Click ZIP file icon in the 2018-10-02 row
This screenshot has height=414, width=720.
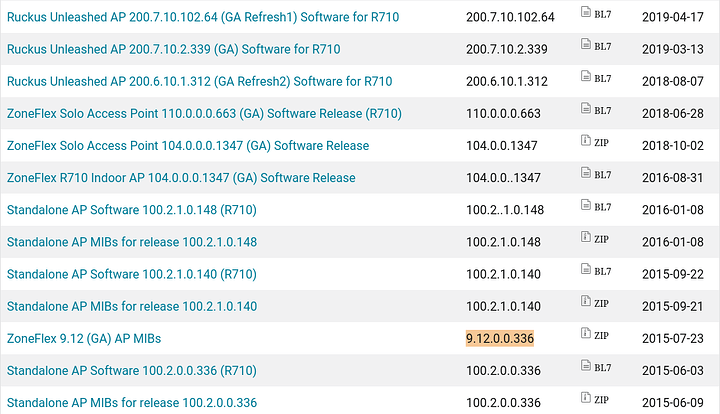pos(585,140)
